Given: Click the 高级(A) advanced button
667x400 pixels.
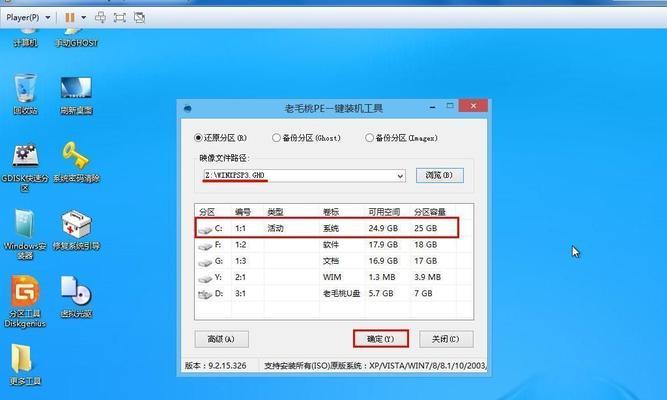Looking at the screenshot, I should pyautogui.click(x=221, y=339).
